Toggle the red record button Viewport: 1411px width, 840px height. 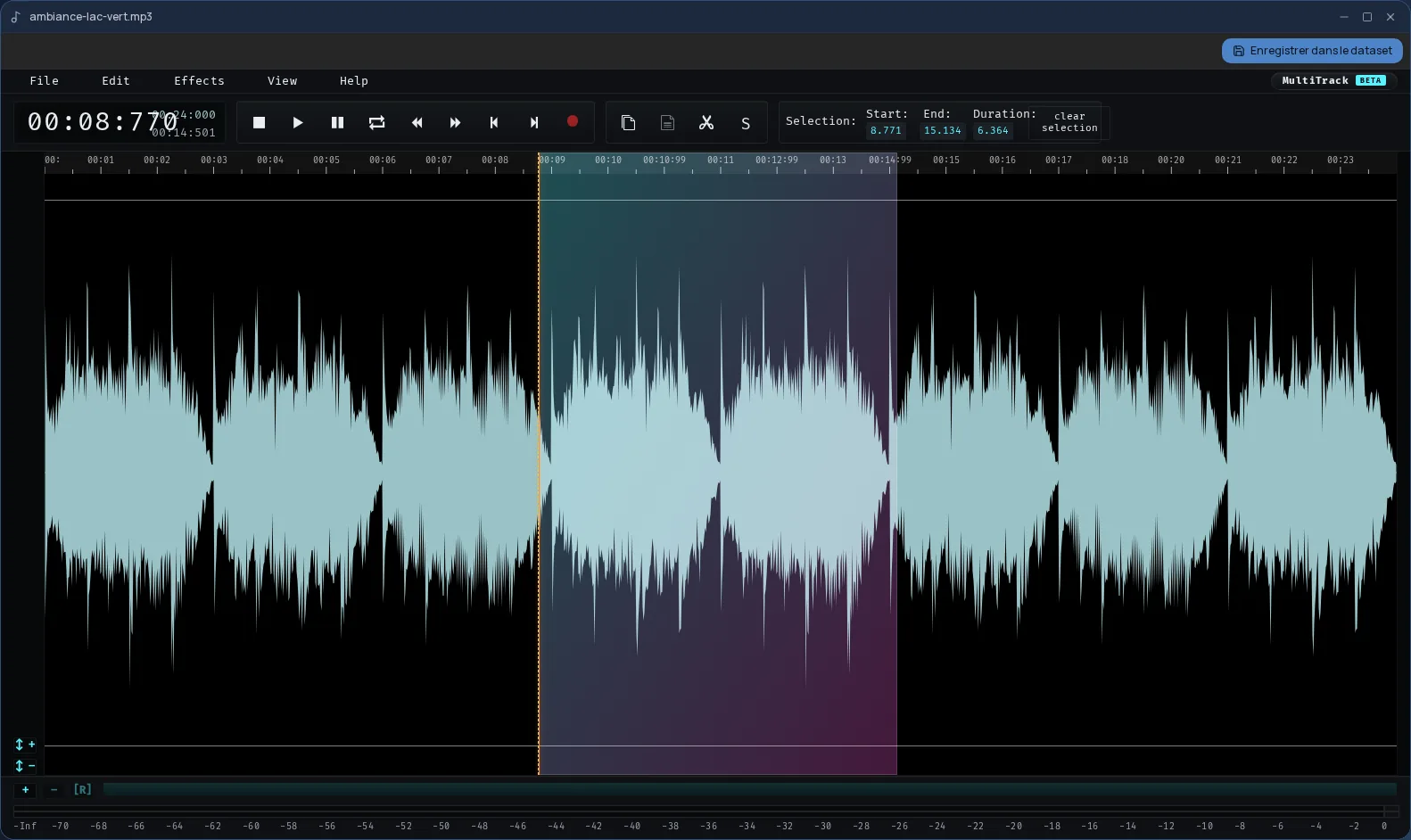(573, 121)
